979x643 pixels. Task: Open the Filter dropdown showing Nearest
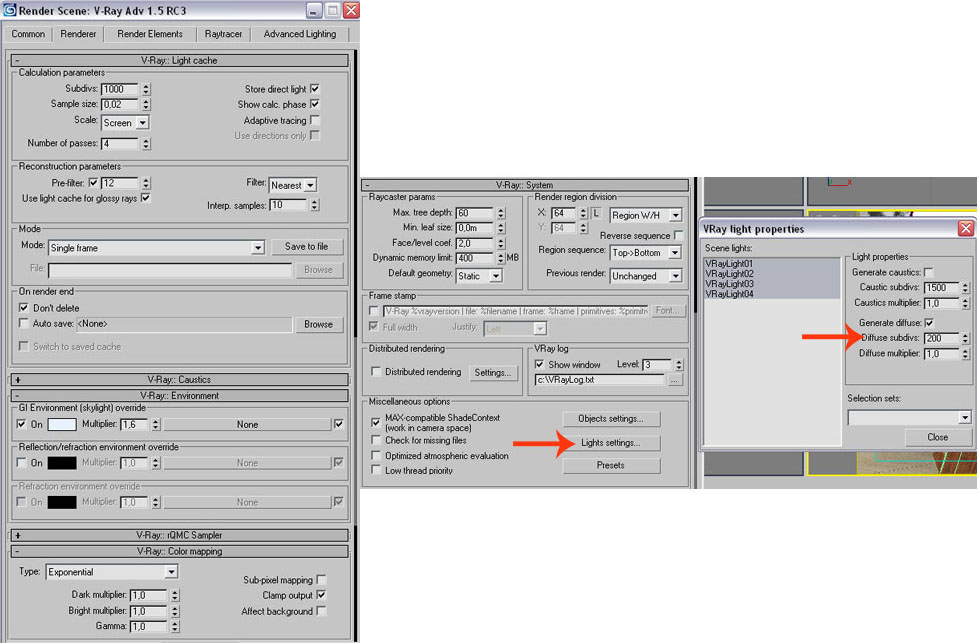pos(293,185)
